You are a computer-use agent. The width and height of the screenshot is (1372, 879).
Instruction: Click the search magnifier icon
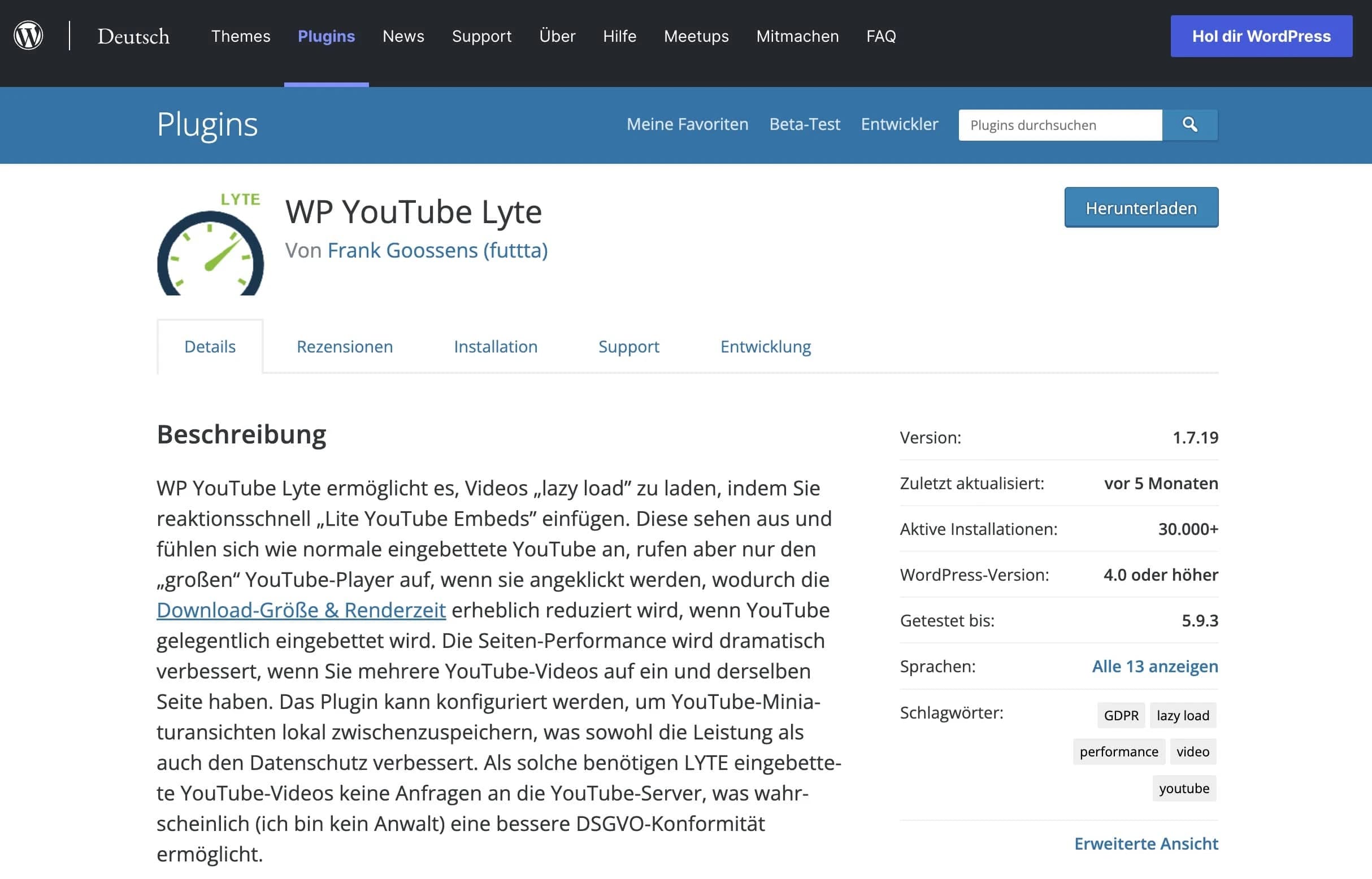1189,124
